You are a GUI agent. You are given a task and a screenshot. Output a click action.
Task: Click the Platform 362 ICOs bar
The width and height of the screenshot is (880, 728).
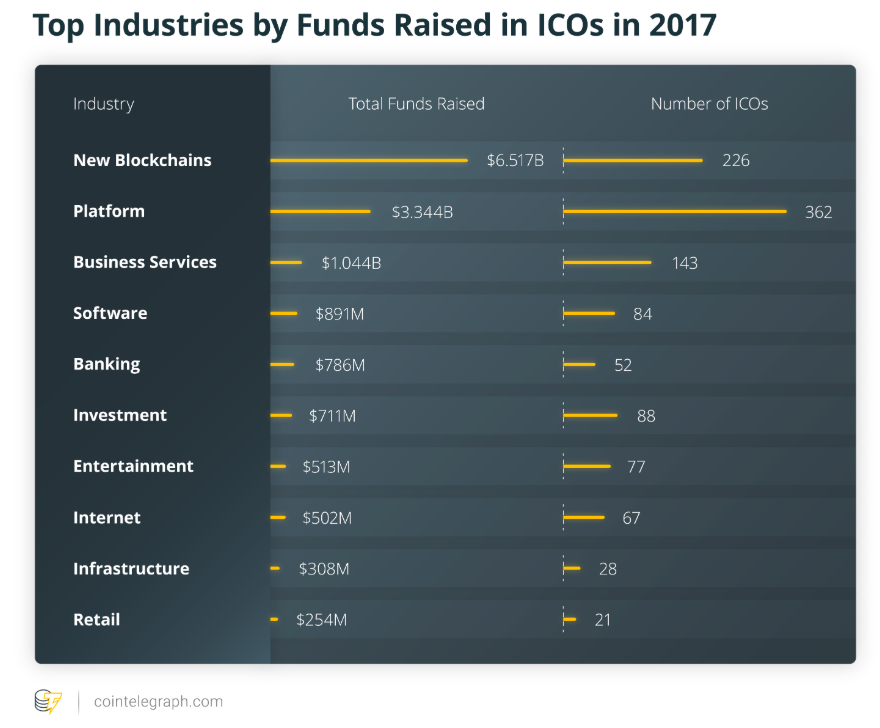[675, 211]
